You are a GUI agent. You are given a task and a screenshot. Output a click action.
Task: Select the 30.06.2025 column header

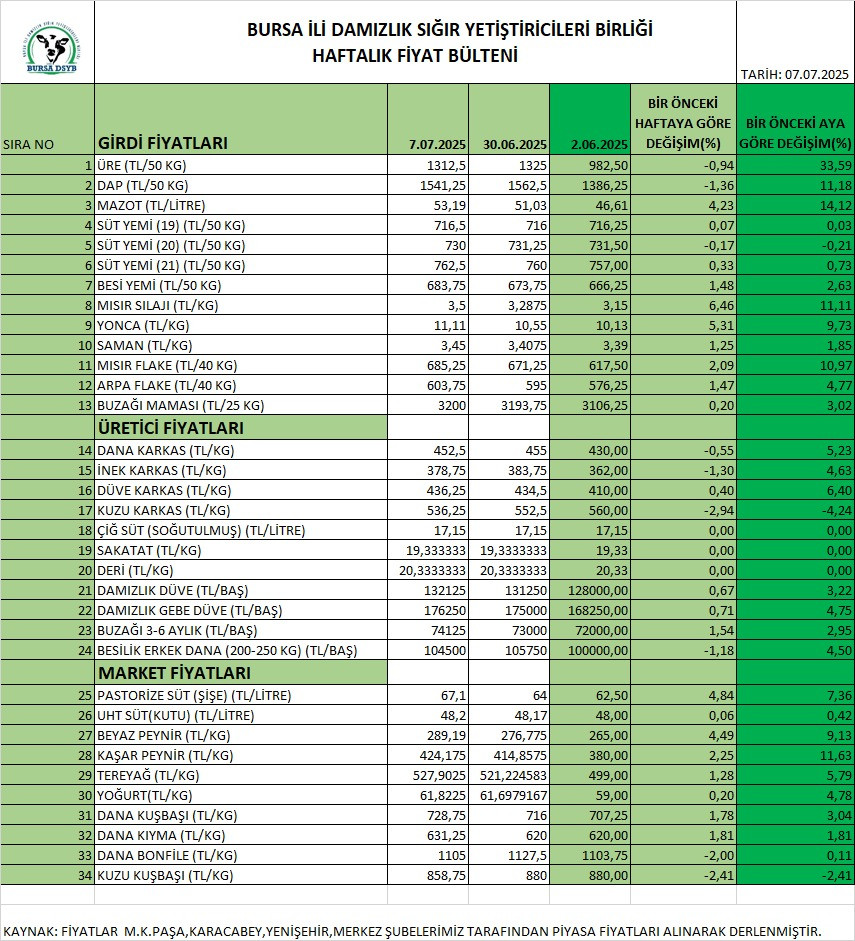coord(511,144)
